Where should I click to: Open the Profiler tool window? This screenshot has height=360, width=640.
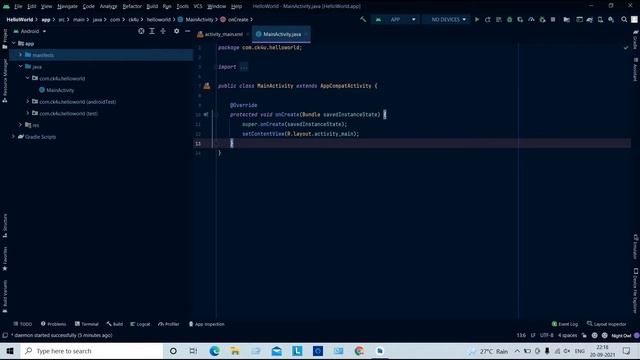[169, 324]
